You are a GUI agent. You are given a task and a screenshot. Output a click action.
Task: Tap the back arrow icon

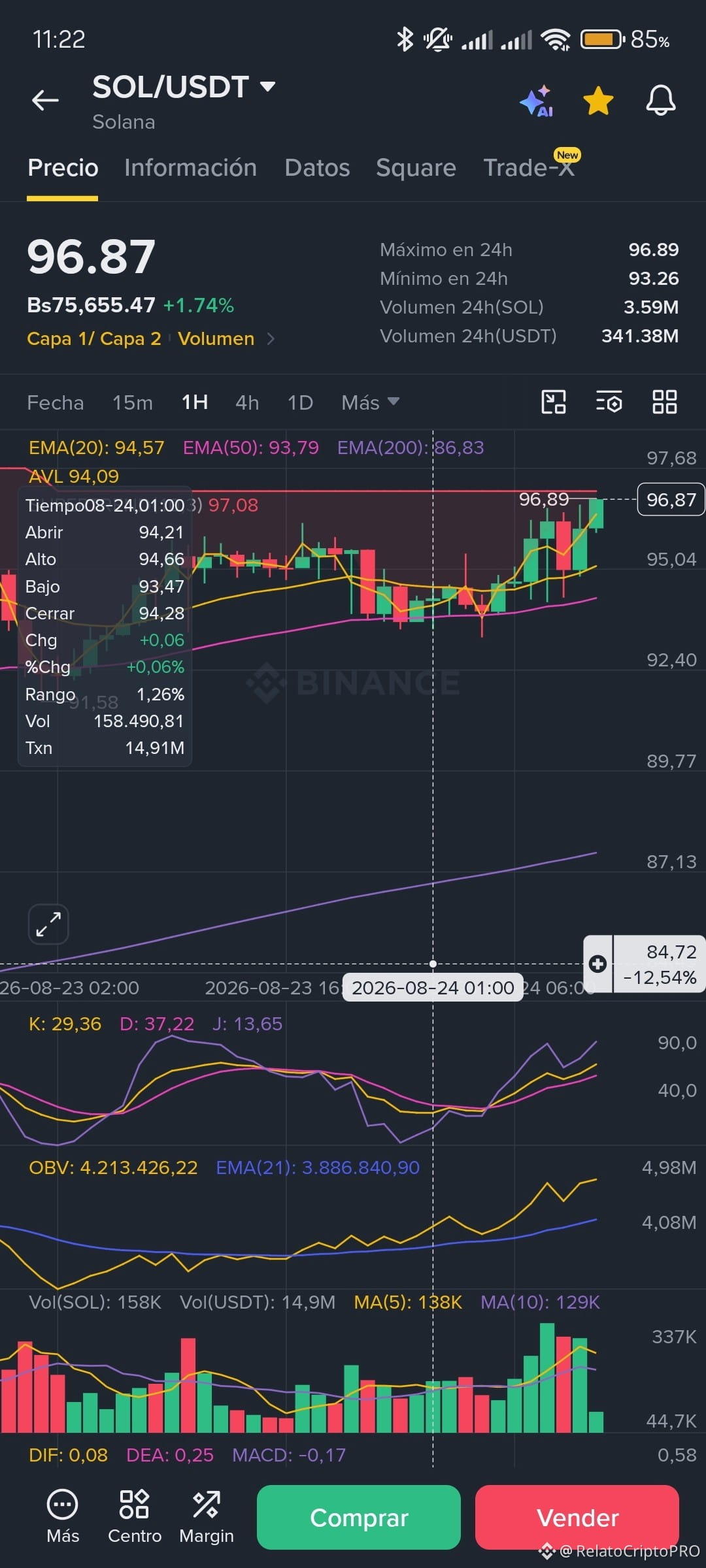tap(45, 100)
